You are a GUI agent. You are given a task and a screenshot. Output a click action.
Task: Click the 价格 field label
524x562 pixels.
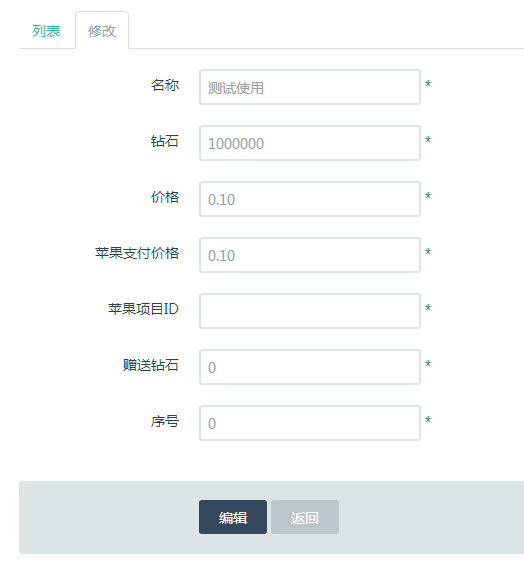click(165, 197)
